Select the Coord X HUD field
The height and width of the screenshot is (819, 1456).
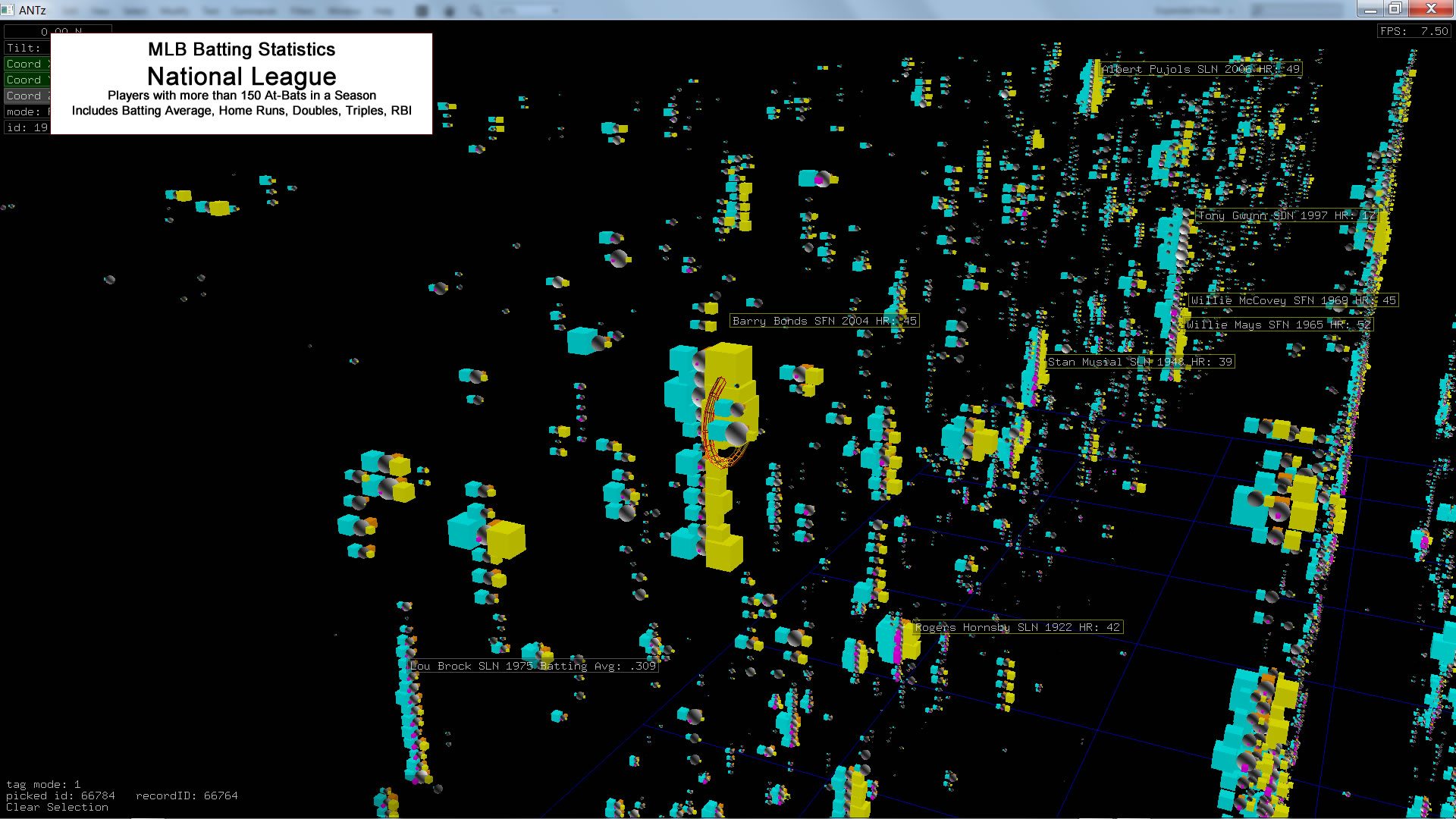[x=27, y=64]
